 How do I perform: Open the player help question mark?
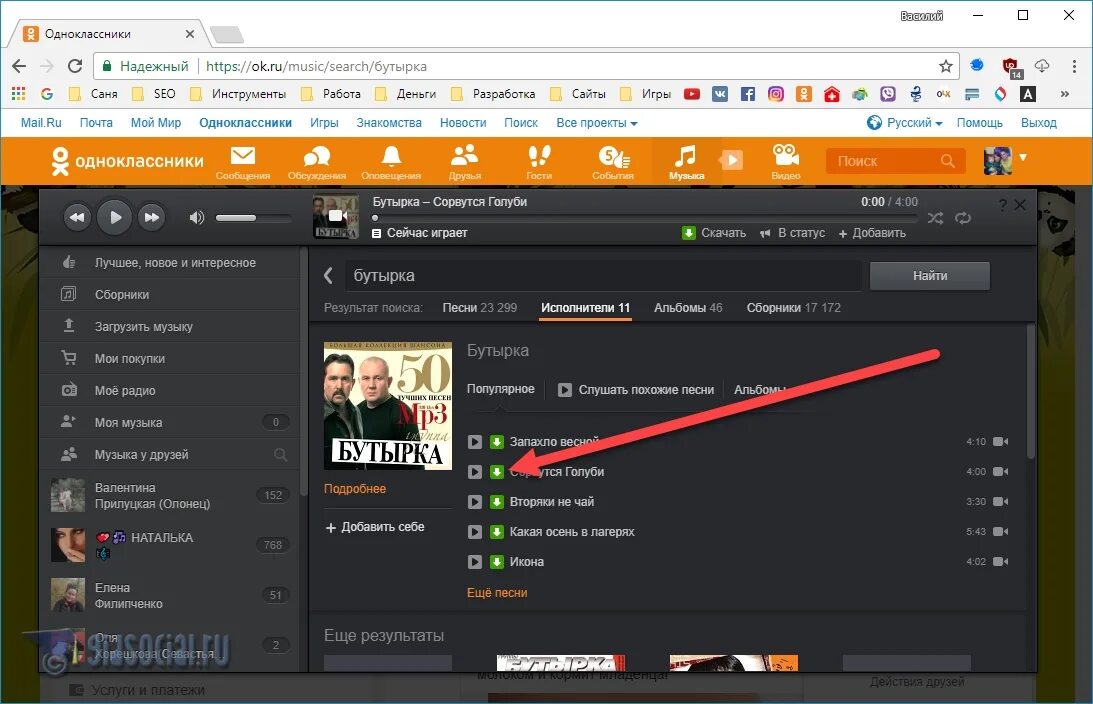[1002, 204]
